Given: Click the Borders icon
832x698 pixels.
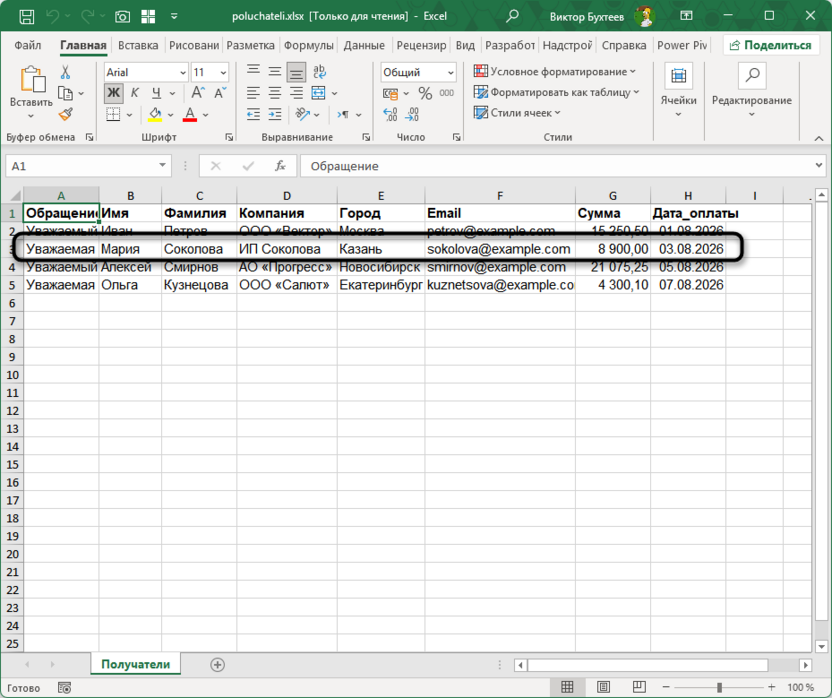Looking at the screenshot, I should click(113, 114).
